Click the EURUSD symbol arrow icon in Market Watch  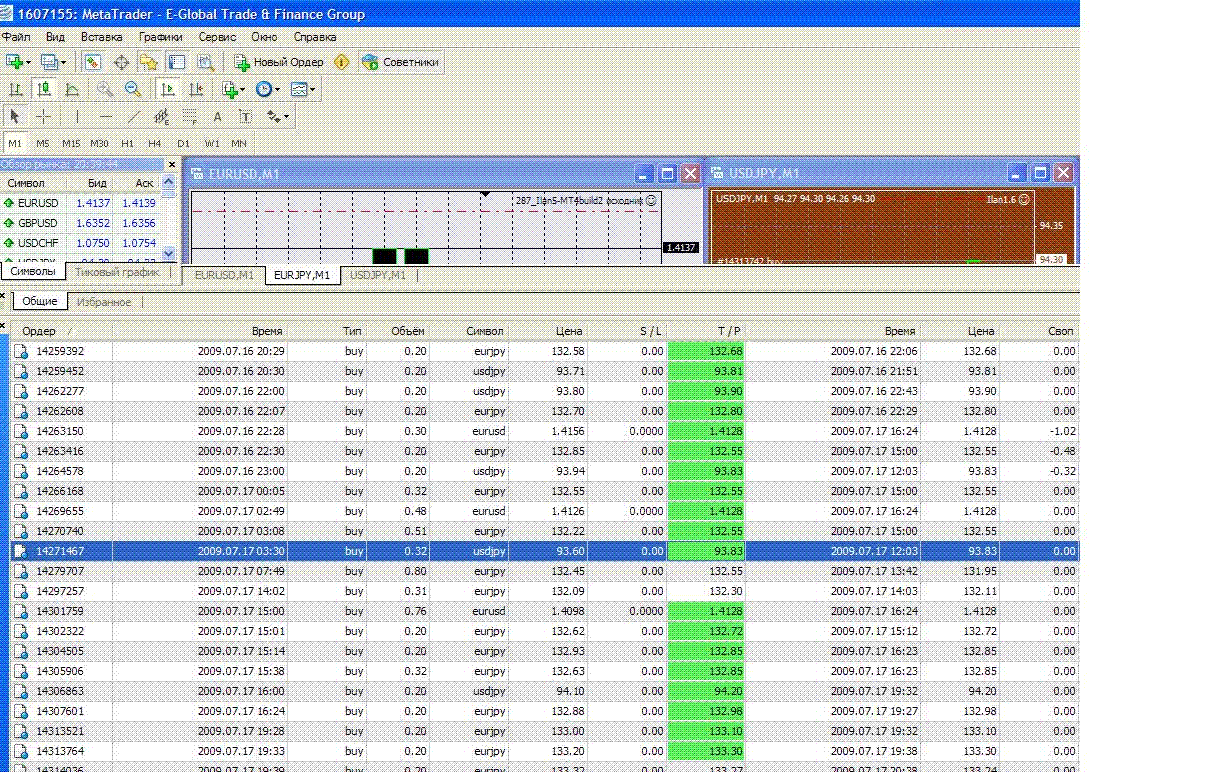(9, 203)
